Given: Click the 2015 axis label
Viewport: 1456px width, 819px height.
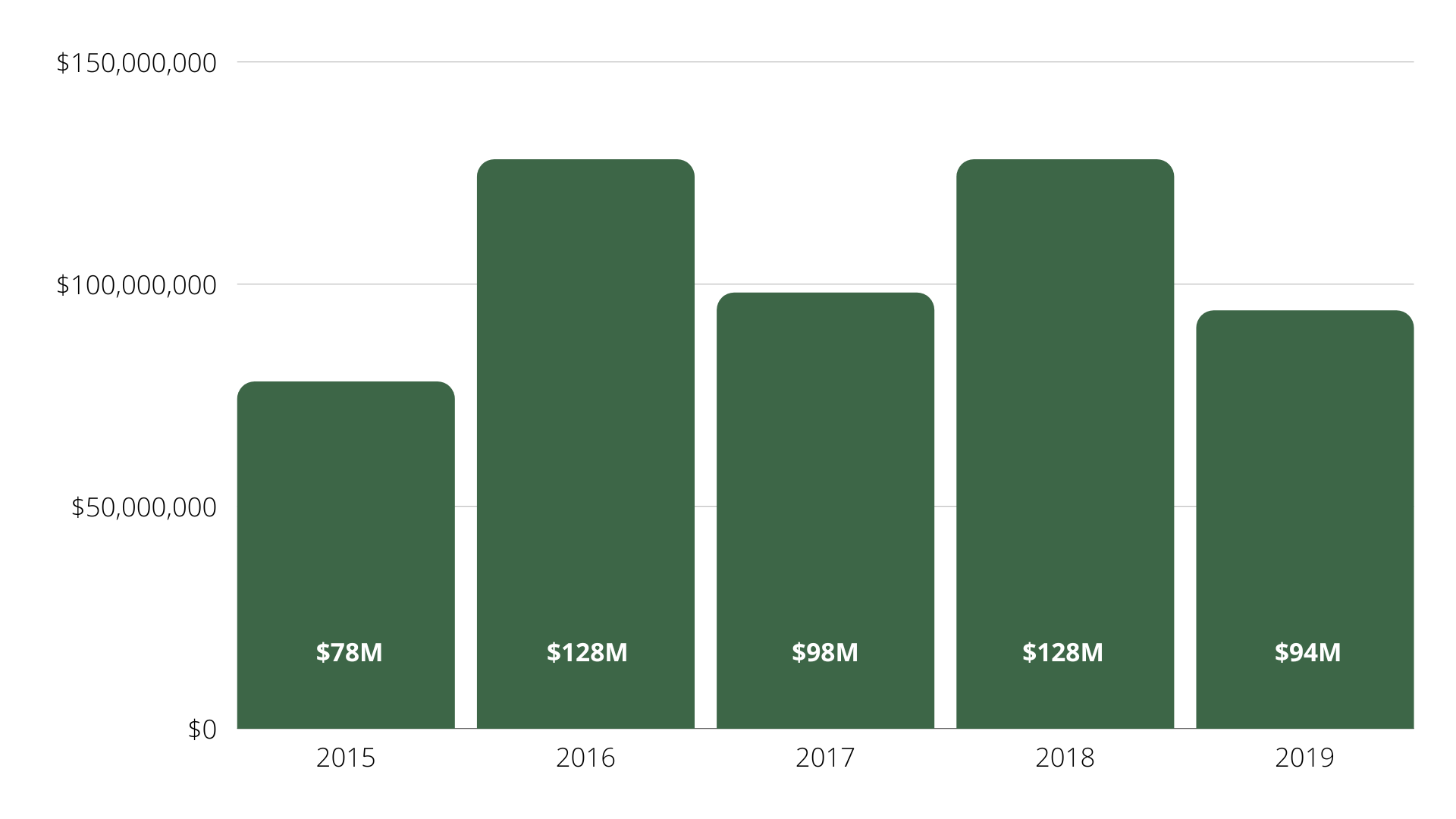Looking at the screenshot, I should click(x=346, y=758).
